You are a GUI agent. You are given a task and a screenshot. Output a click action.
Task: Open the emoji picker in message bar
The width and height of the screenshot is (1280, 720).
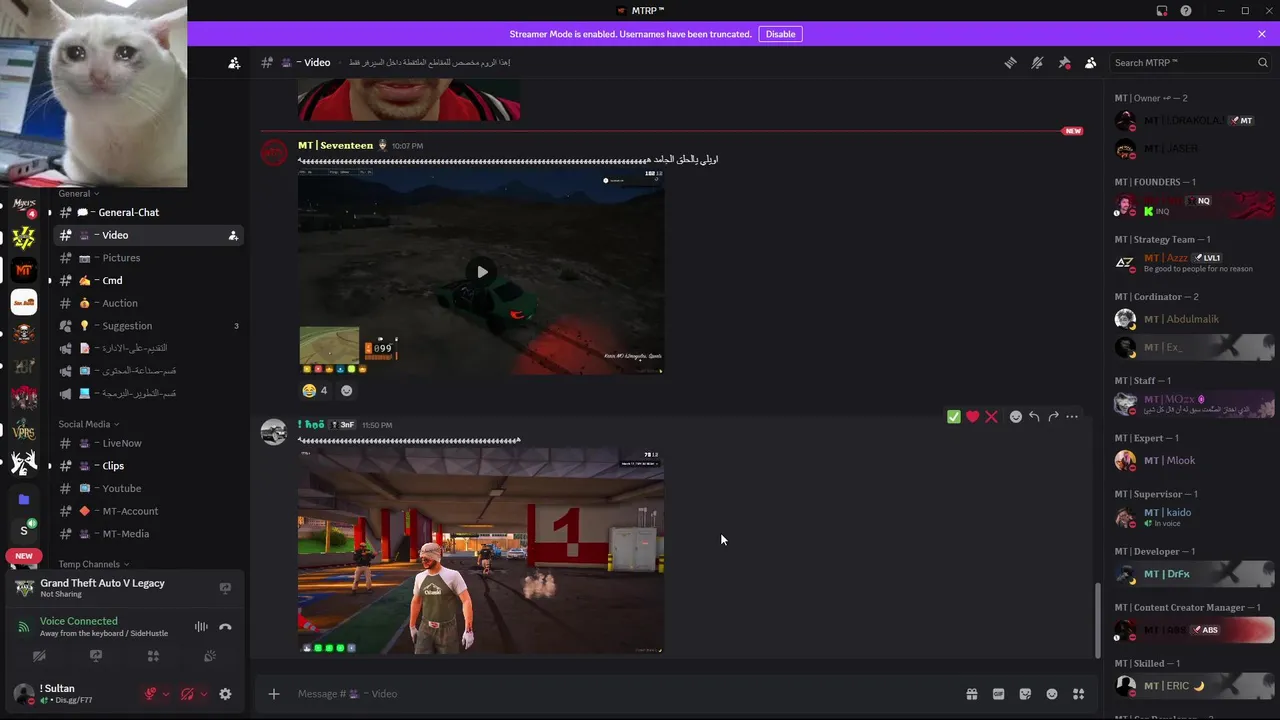pos(1052,694)
